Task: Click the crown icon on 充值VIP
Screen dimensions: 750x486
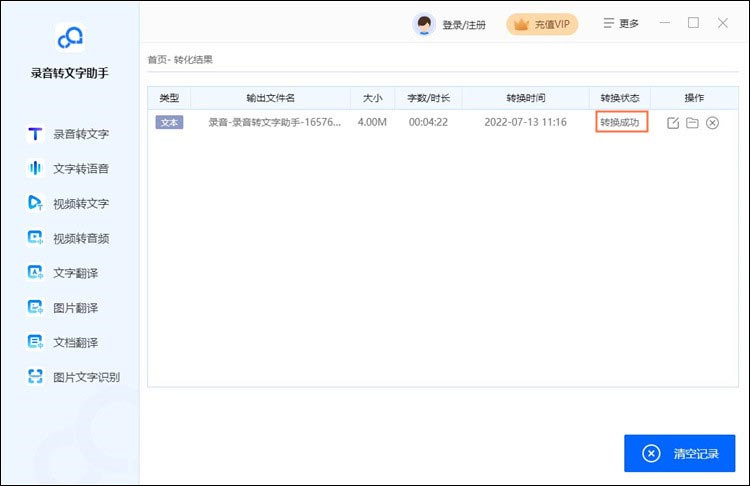Action: [x=521, y=24]
